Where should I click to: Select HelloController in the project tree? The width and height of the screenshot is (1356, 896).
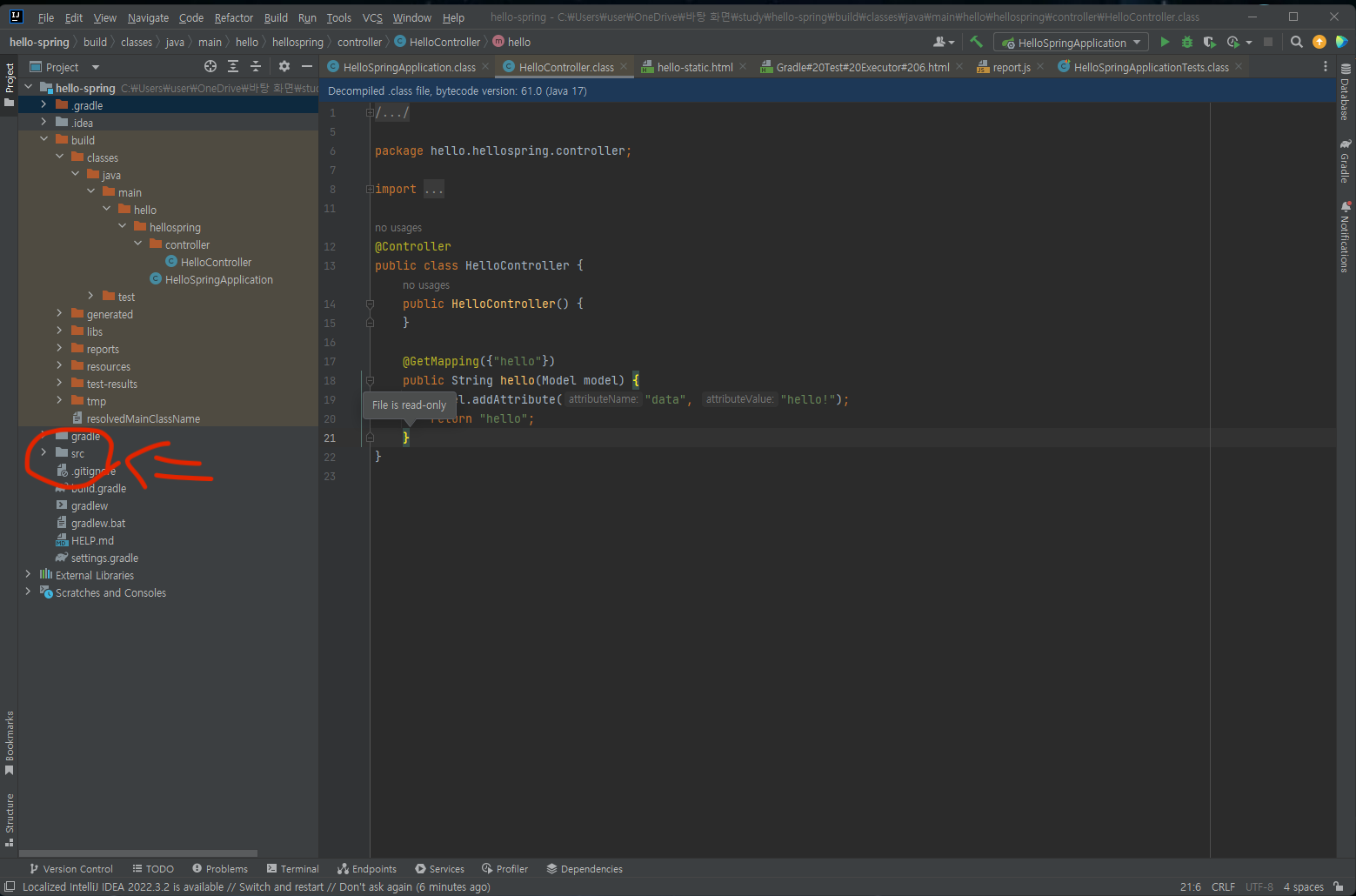coord(216,262)
